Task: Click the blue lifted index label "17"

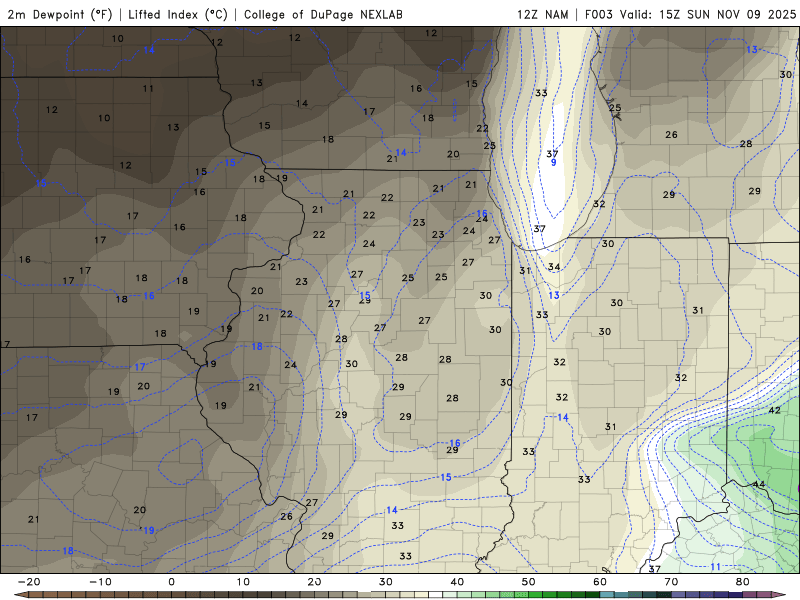Action: (140, 367)
